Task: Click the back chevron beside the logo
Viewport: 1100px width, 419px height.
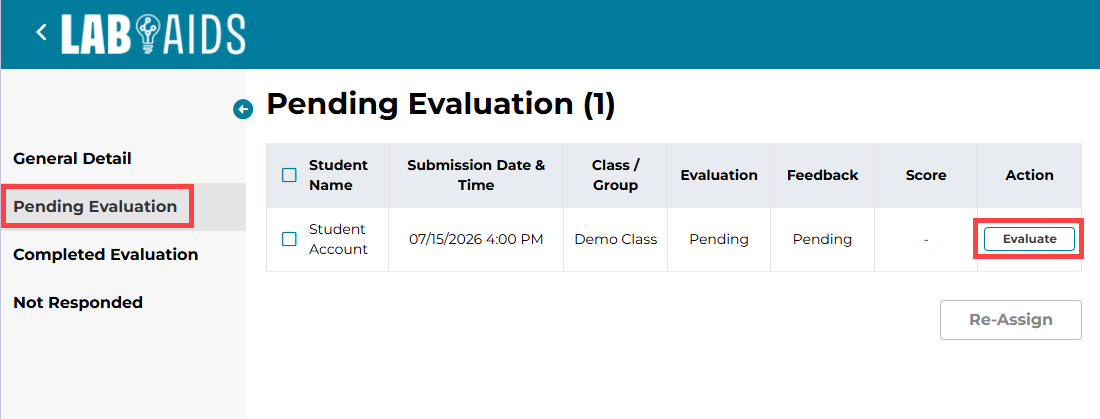Action: pyautogui.click(x=41, y=32)
